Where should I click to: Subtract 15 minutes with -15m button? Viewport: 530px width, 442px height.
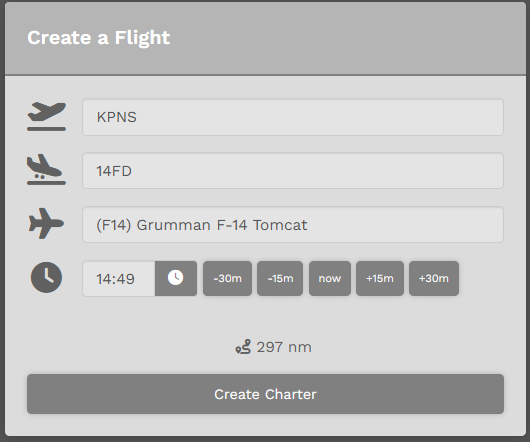click(x=280, y=278)
